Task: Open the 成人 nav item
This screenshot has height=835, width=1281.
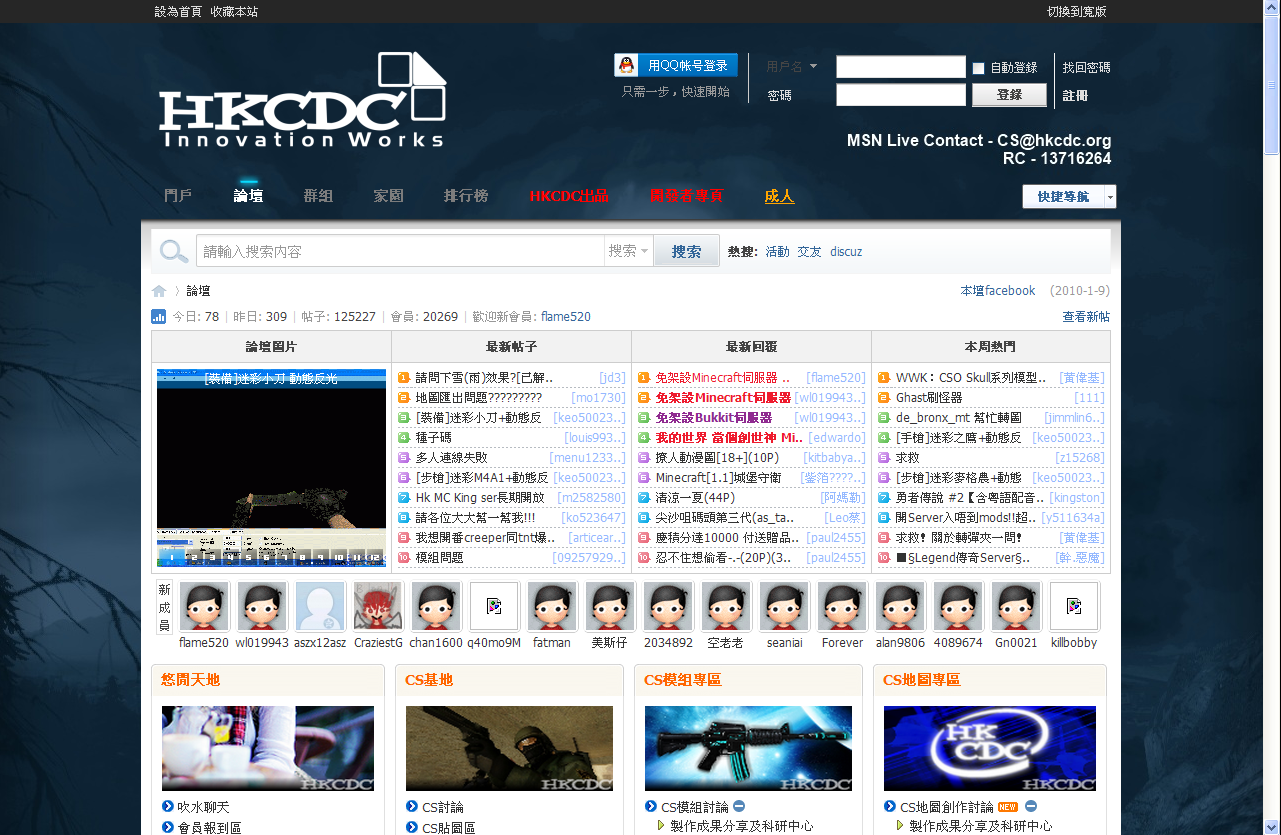Action: click(779, 196)
